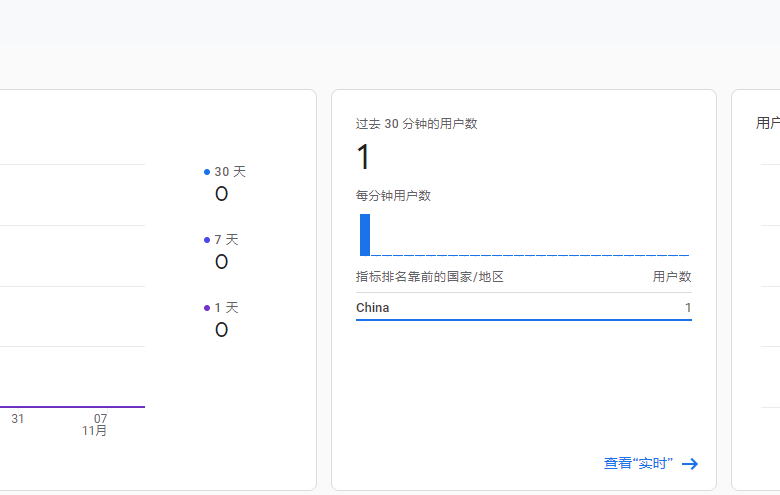Click the large realtime user count 1
This screenshot has height=495, width=780.
click(x=363, y=157)
